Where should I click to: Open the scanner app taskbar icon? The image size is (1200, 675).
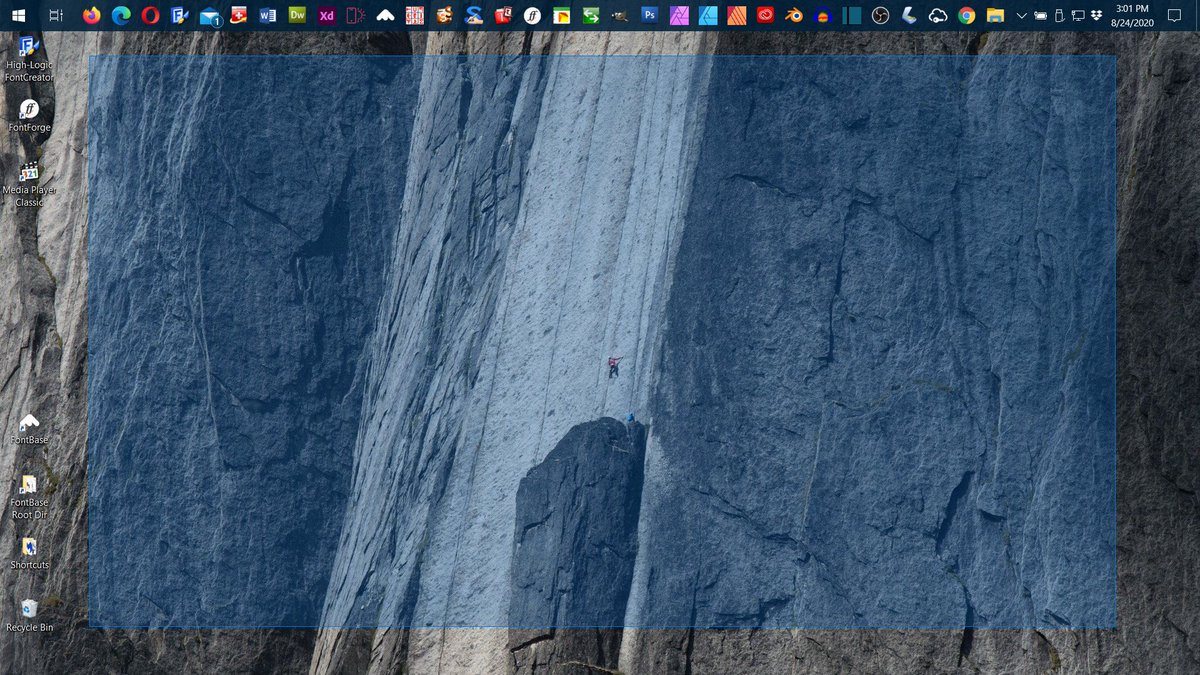pos(909,15)
